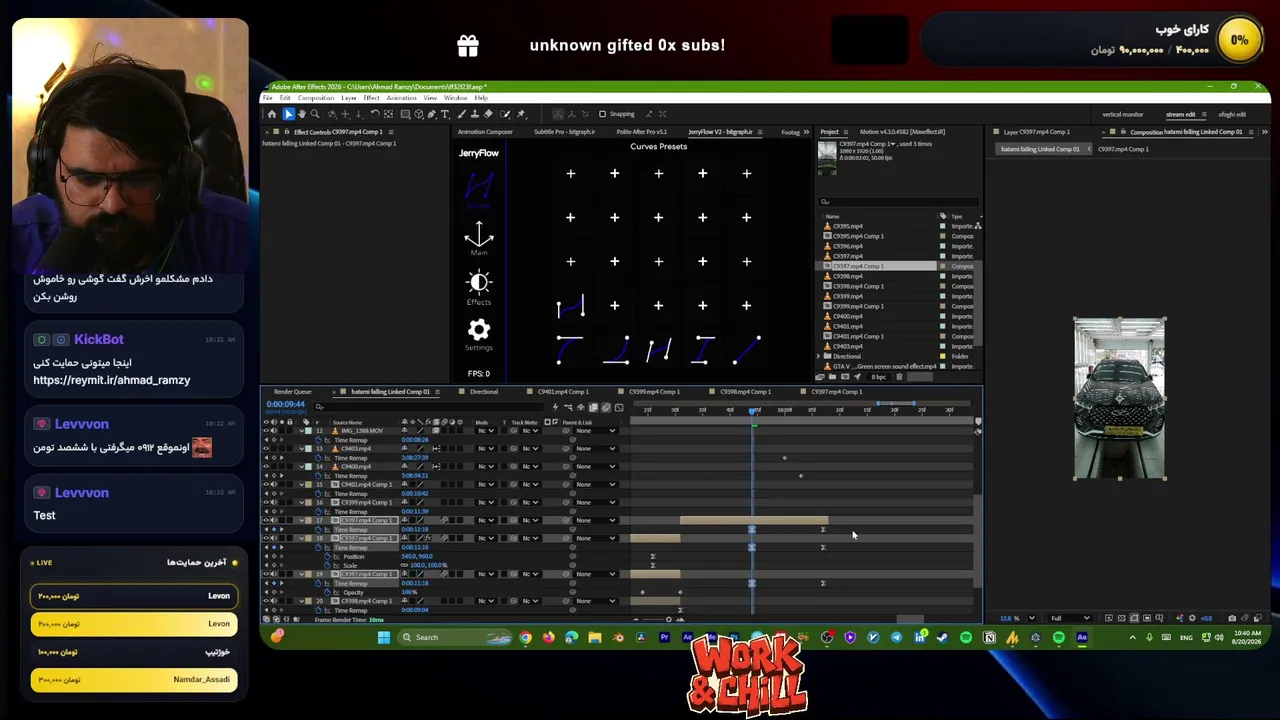
Task: Activate the Selection arrow tool
Action: tap(288, 114)
